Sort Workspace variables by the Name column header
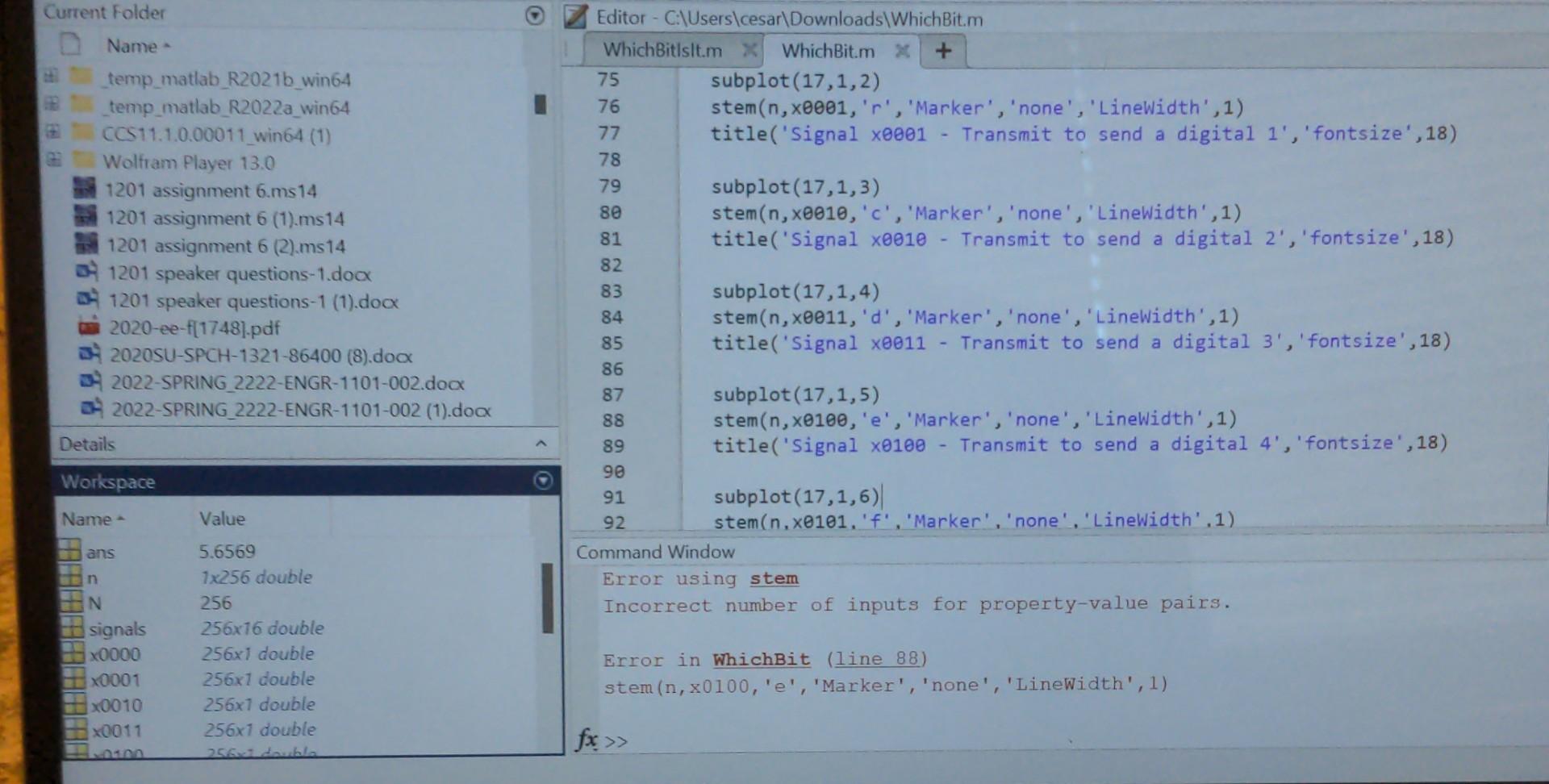 coord(88,519)
